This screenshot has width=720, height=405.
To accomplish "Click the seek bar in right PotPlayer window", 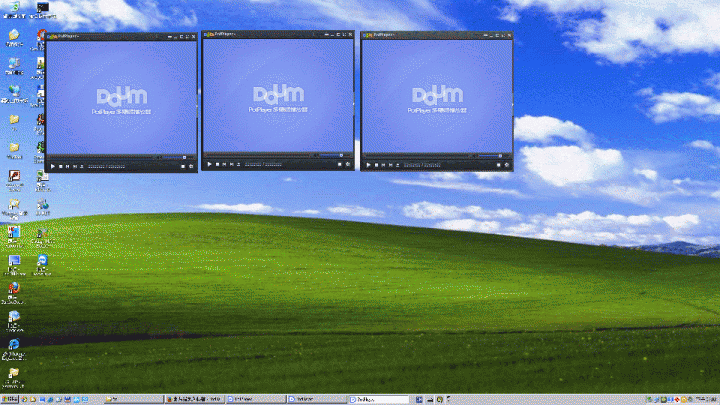I will pyautogui.click(x=416, y=156).
